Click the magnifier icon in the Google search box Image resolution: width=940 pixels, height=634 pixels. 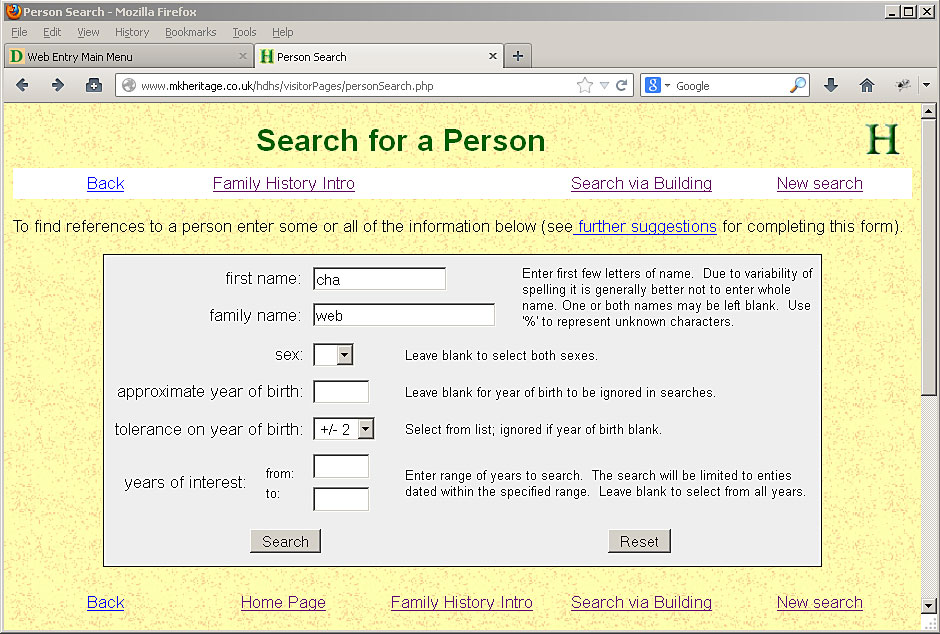coord(797,86)
